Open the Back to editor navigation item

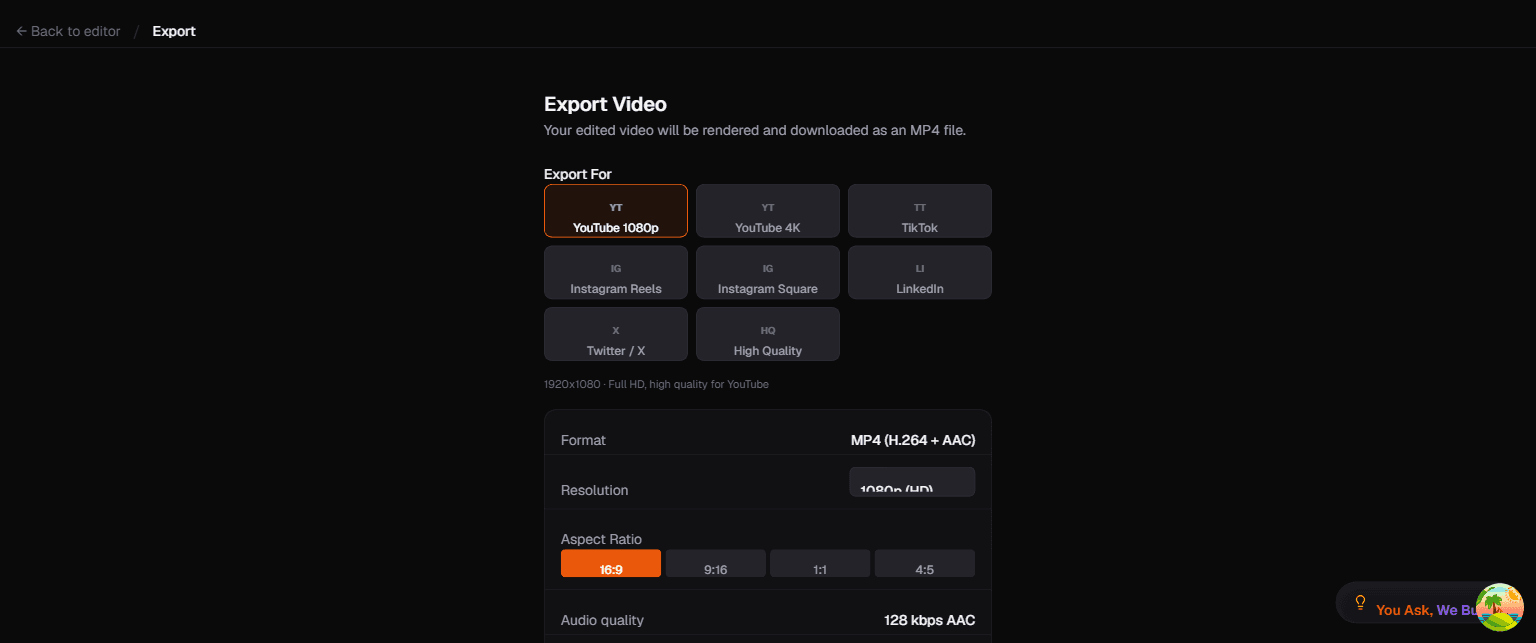pos(67,31)
